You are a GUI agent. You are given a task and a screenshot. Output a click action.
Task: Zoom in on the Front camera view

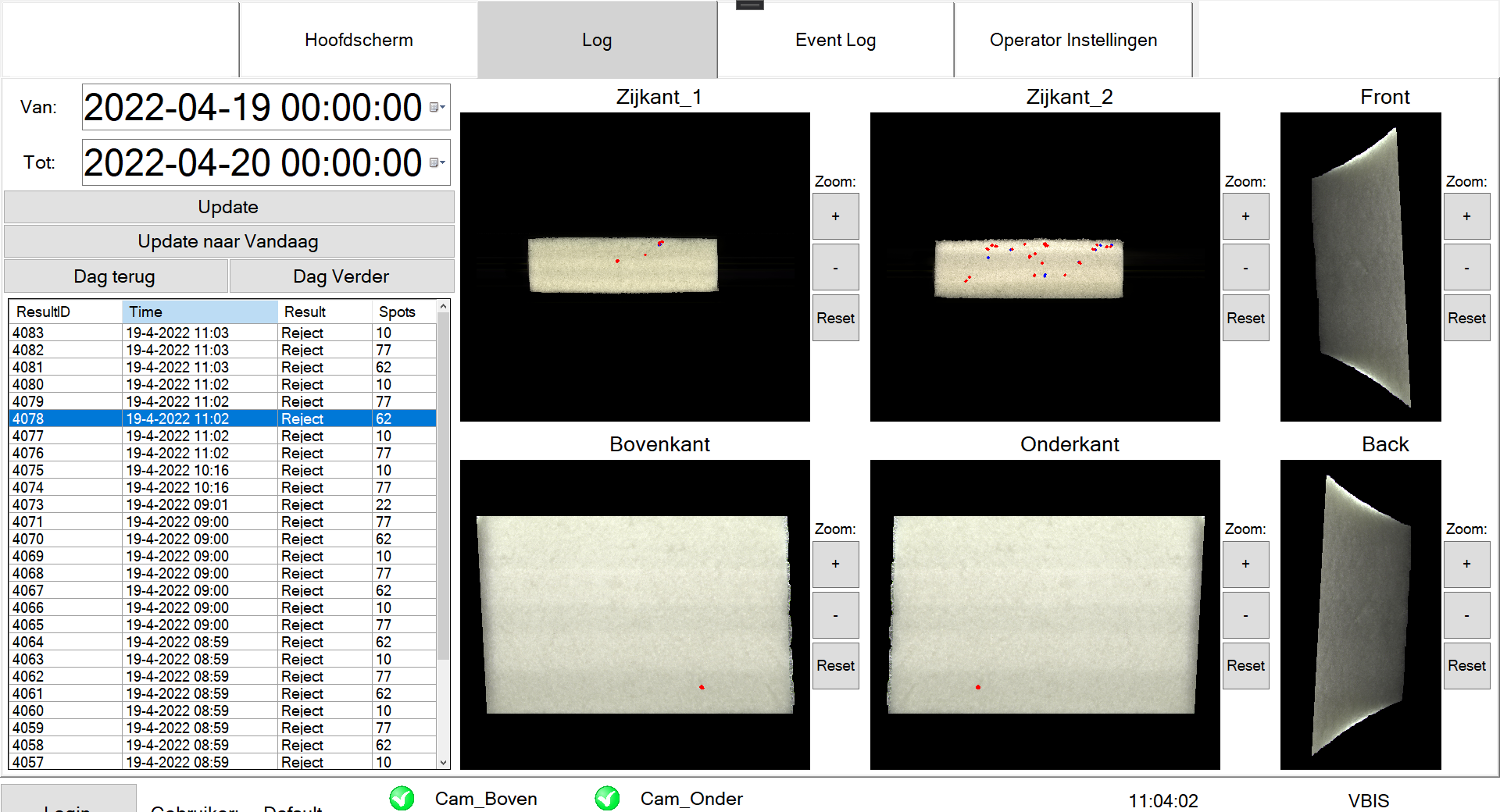[x=1466, y=216]
